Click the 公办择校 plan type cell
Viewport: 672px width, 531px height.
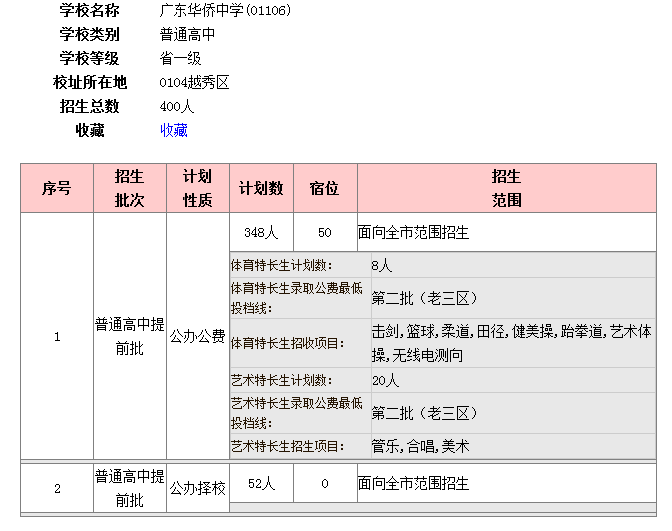[x=198, y=488]
